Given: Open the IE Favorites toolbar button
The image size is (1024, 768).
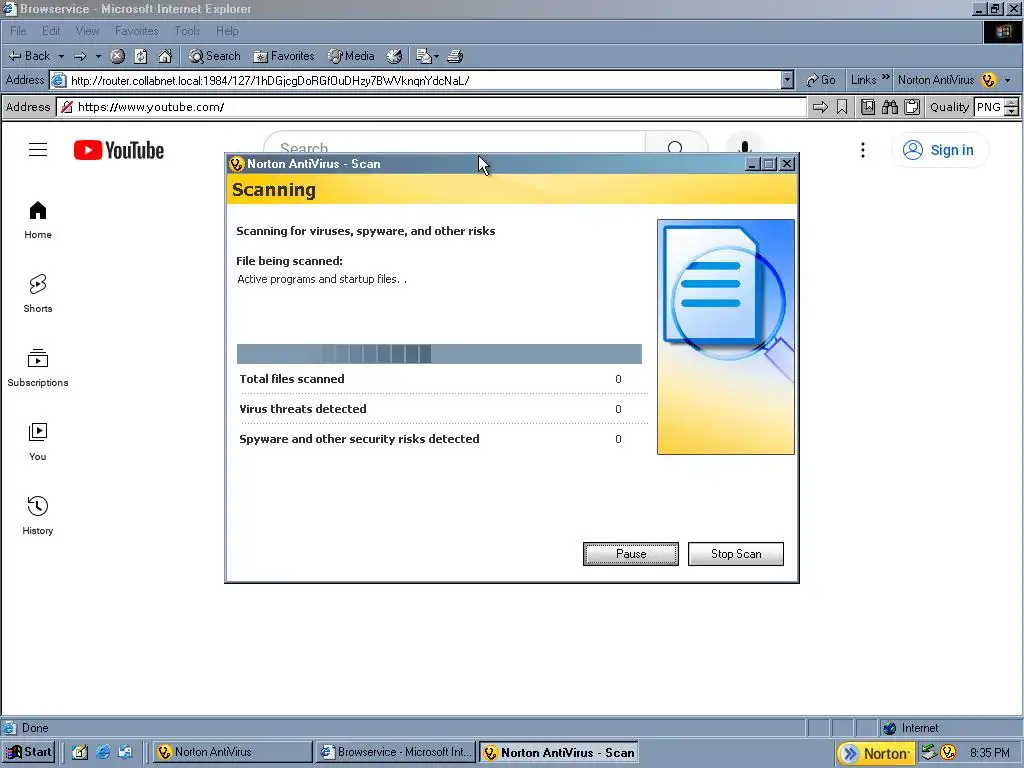Looking at the screenshot, I should pyautogui.click(x=284, y=56).
